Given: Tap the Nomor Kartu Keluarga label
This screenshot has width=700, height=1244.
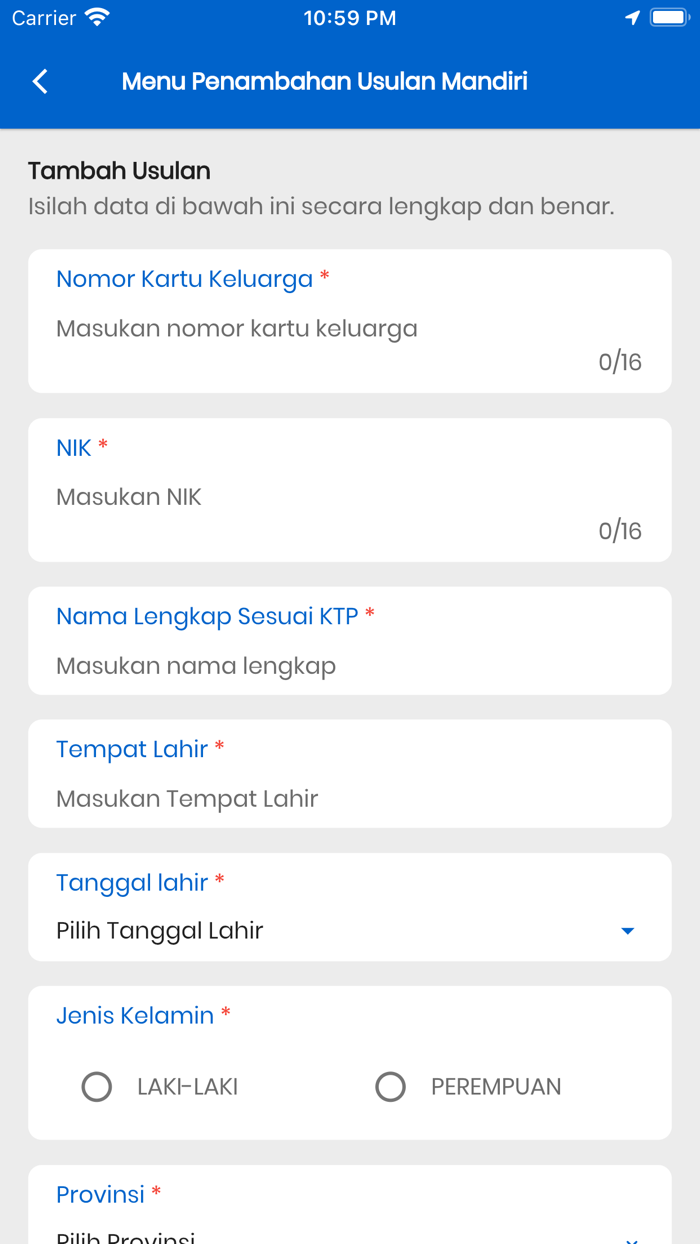Looking at the screenshot, I should point(184,278).
